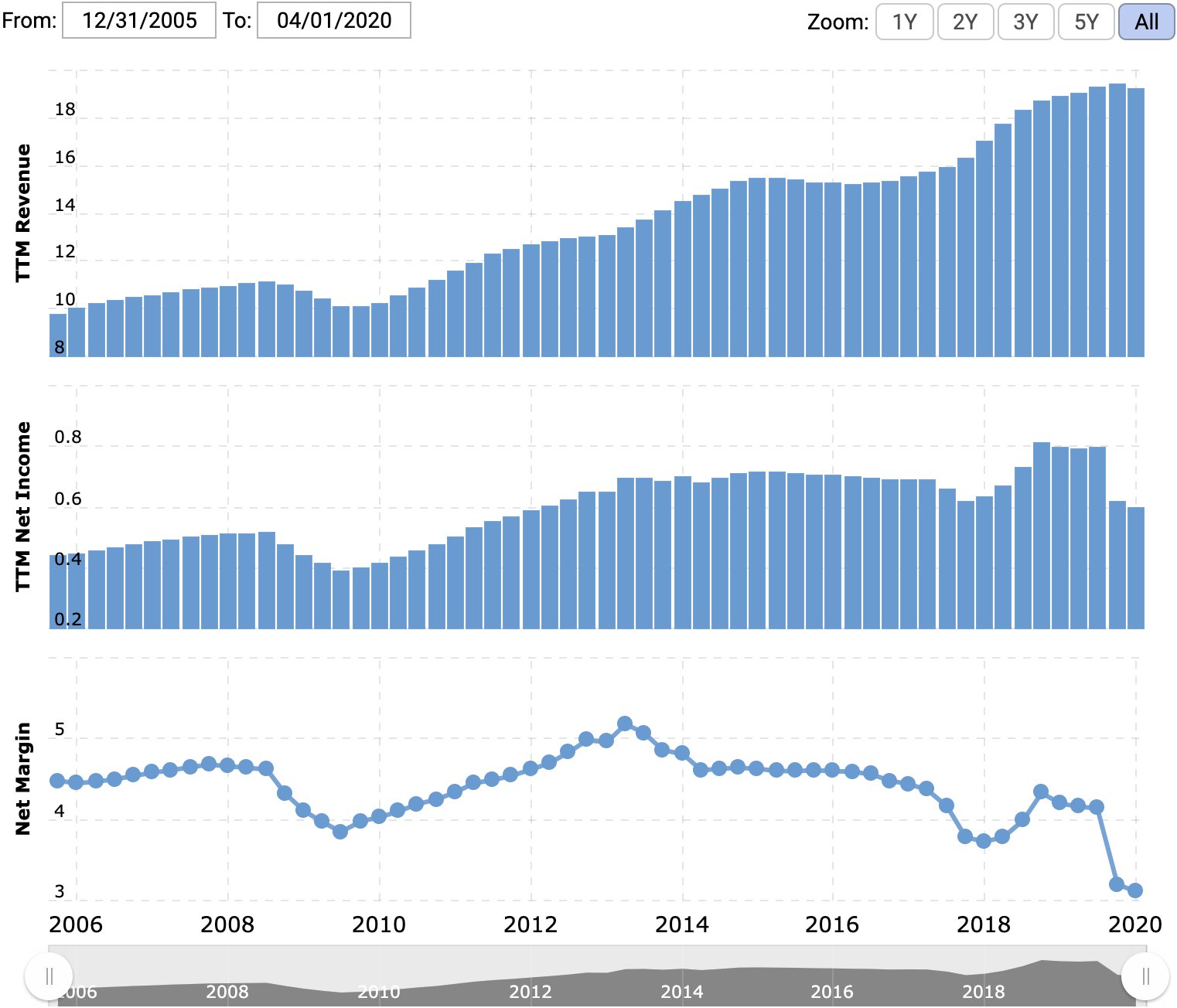Click the last TTM Revenue bar
Image resolution: width=1177 pixels, height=1008 pixels.
tap(1135, 223)
